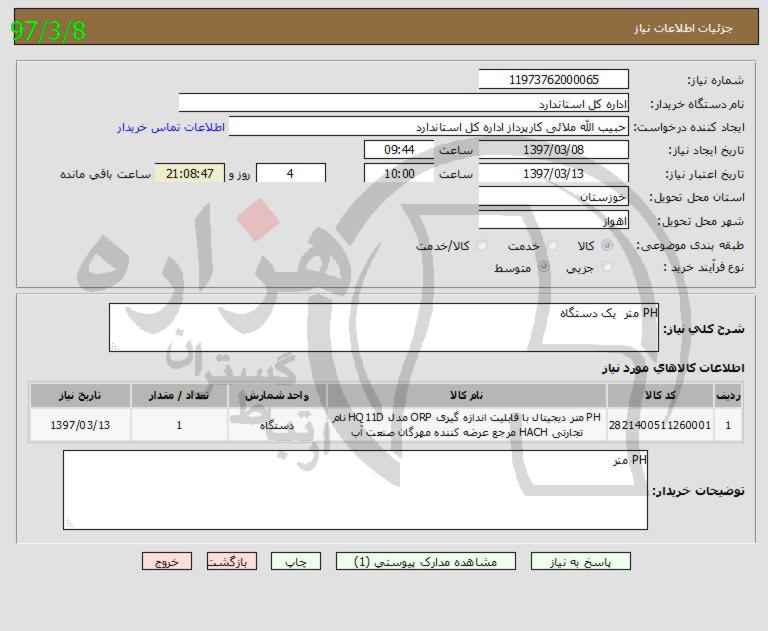
Task: Click the توضیحات خریدار text area
Action: (x=356, y=490)
